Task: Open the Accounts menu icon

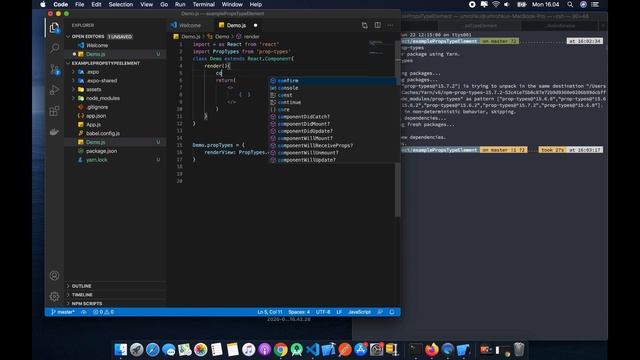Action: [54, 276]
